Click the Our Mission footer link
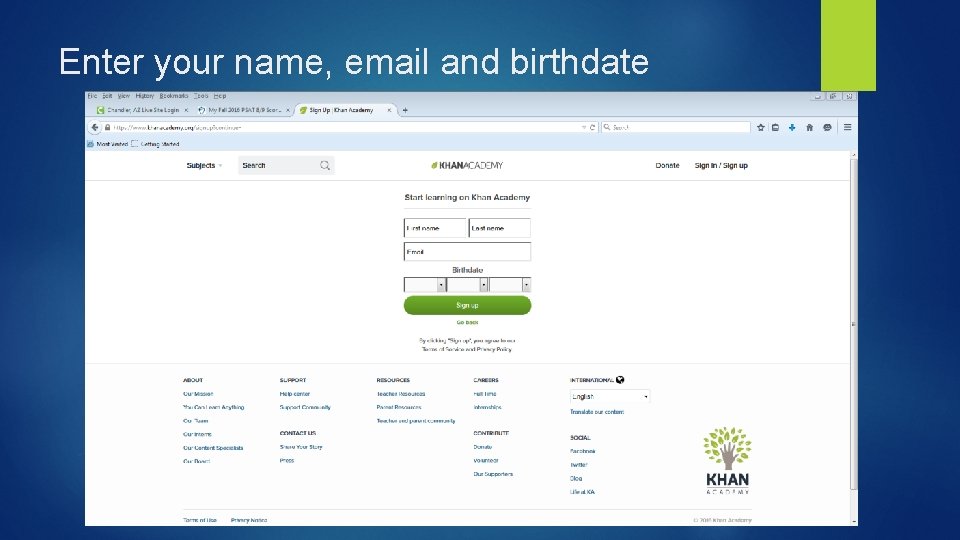The width and height of the screenshot is (960, 540). (198, 394)
